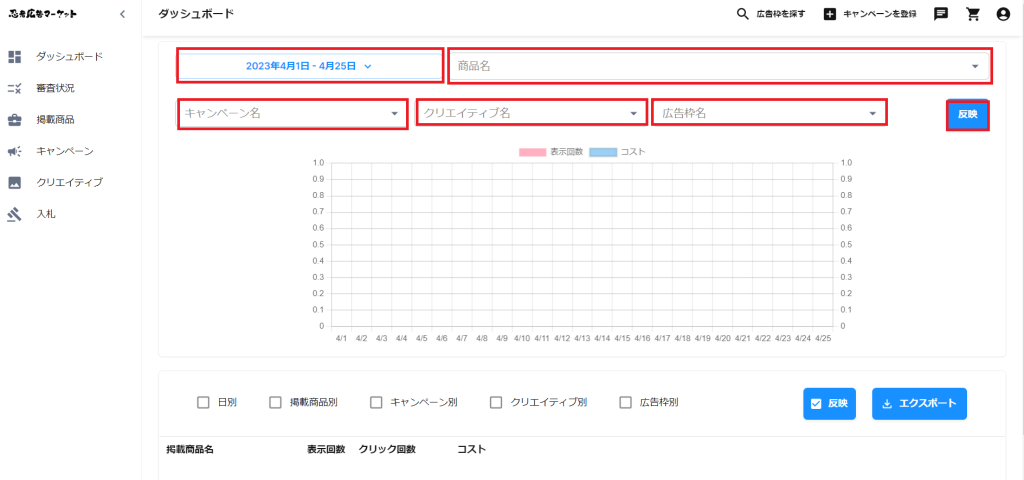This screenshot has height=480, width=1024.
Task: Click the キャンペーン megaphone icon
Action: pos(15,152)
